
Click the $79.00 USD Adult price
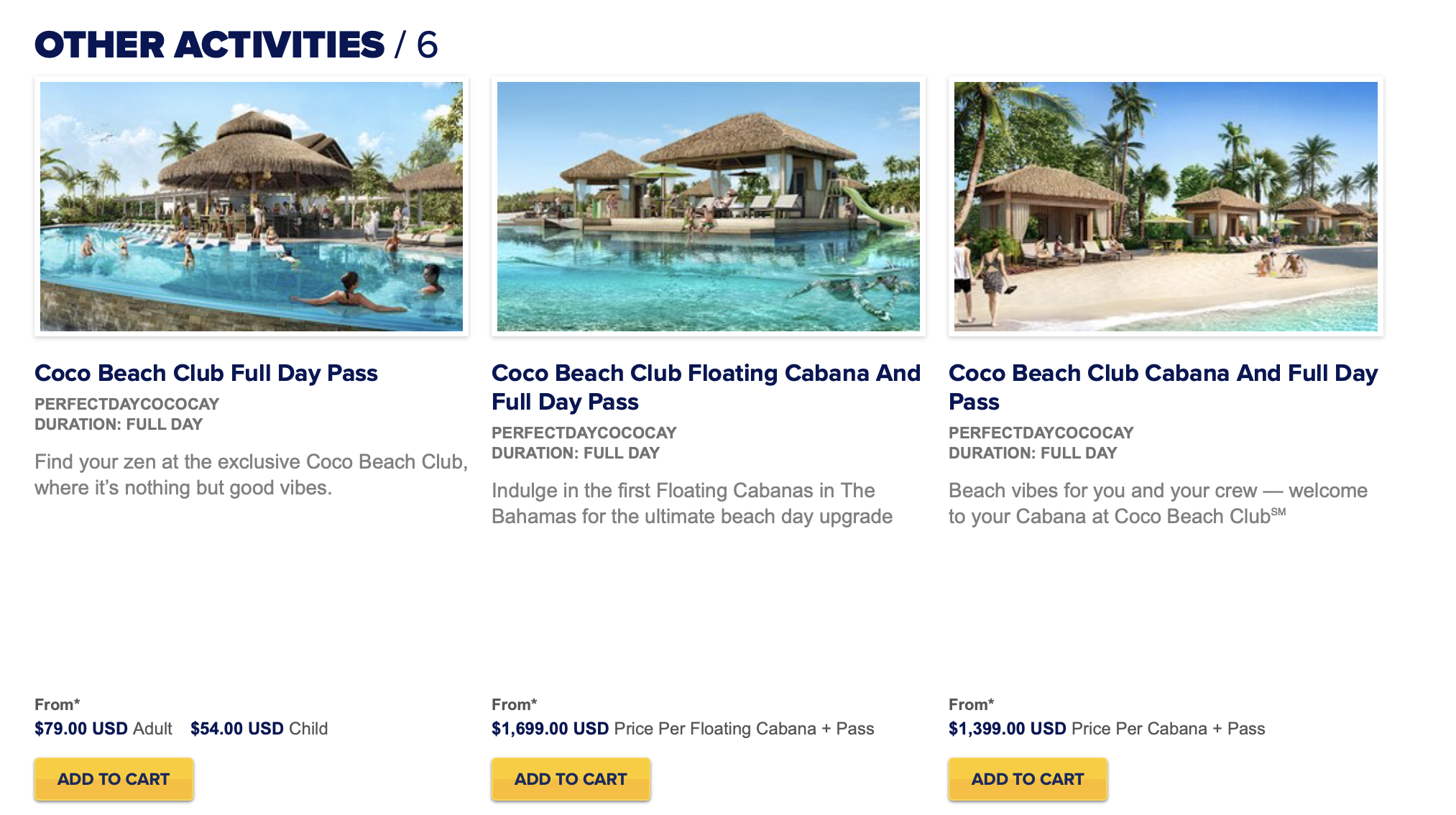tap(103, 729)
